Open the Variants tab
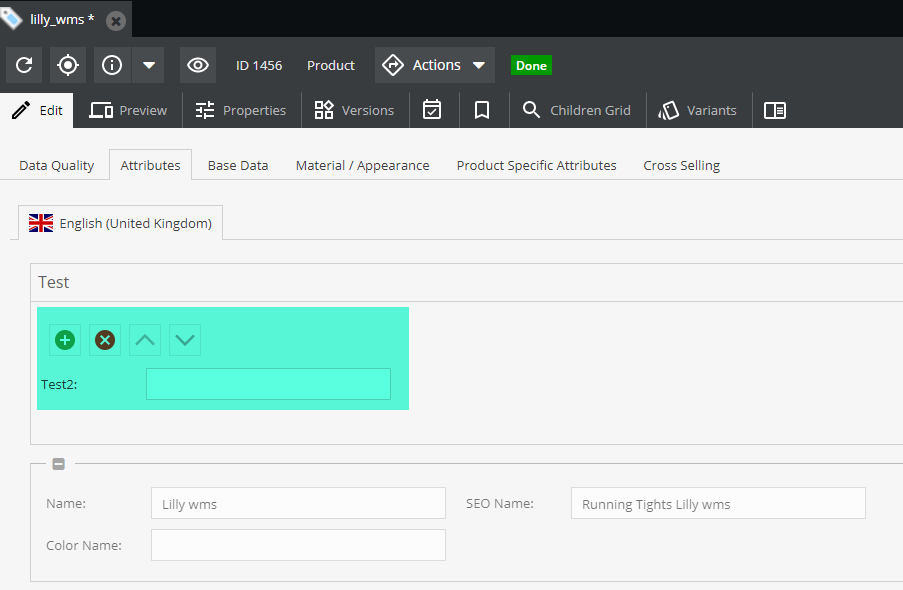The width and height of the screenshot is (903, 590). tap(697, 110)
